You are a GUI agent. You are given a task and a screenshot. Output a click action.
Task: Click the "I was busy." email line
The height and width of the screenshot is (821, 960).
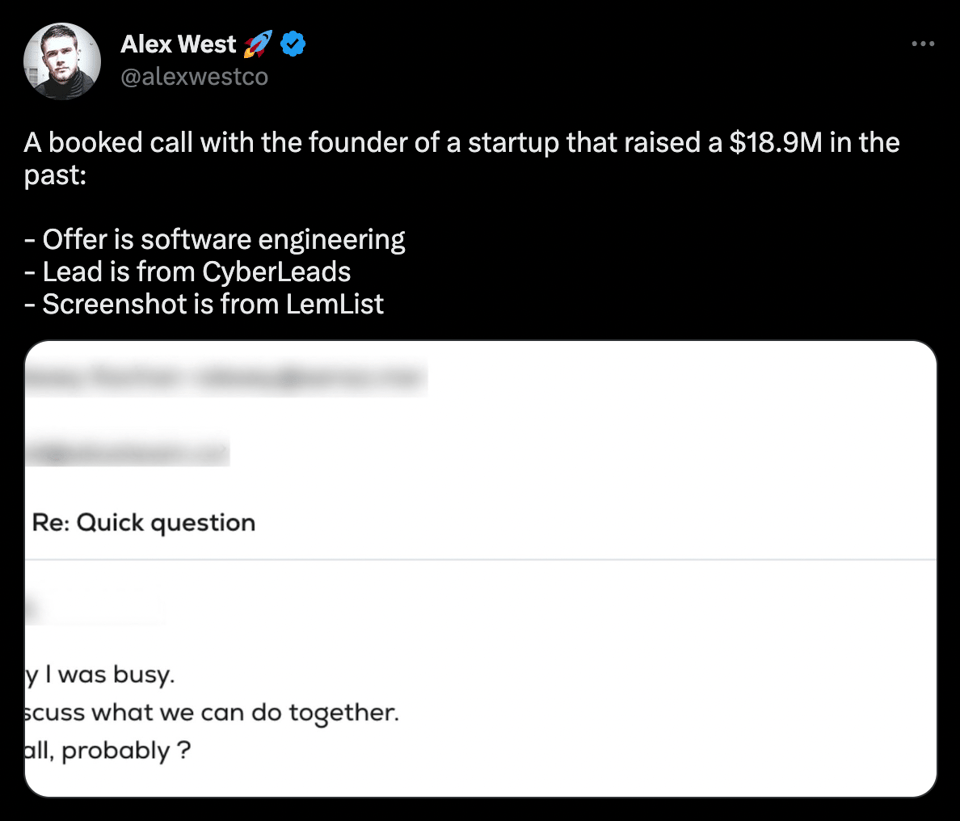pos(100,675)
